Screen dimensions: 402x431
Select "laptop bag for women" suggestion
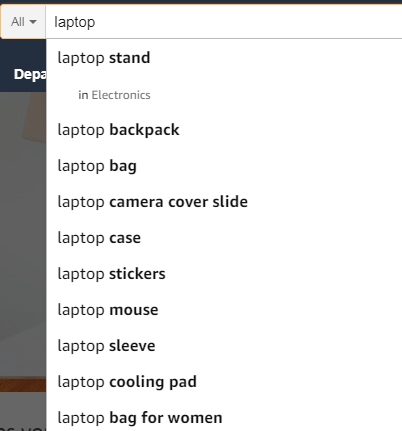pos(224,418)
